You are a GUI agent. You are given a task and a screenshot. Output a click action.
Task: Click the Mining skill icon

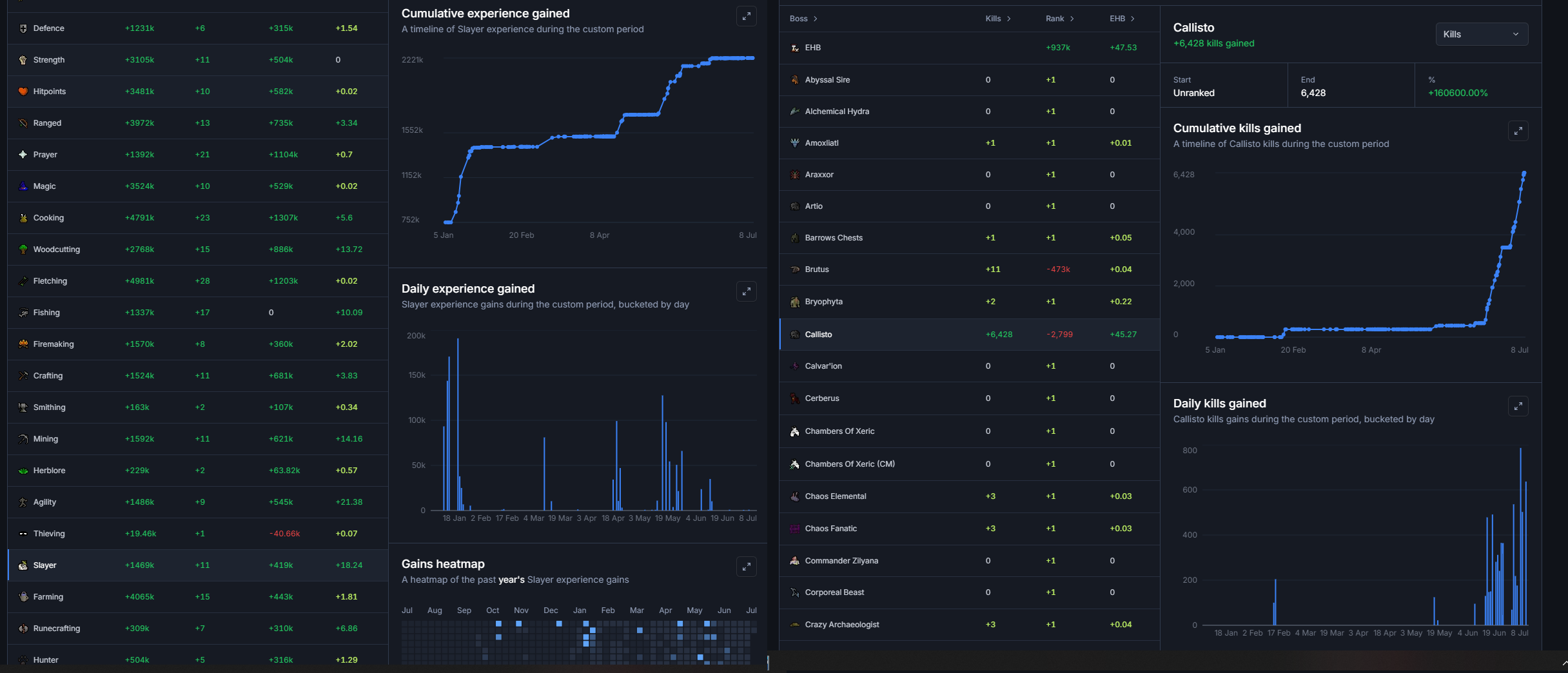[x=23, y=439]
